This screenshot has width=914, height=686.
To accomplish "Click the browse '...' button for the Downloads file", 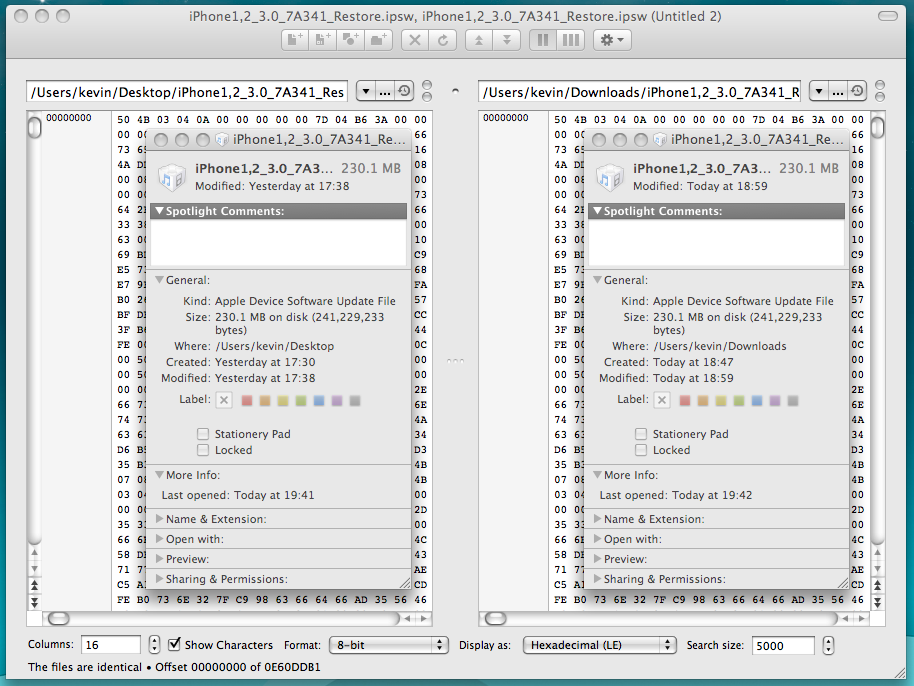I will 838,92.
